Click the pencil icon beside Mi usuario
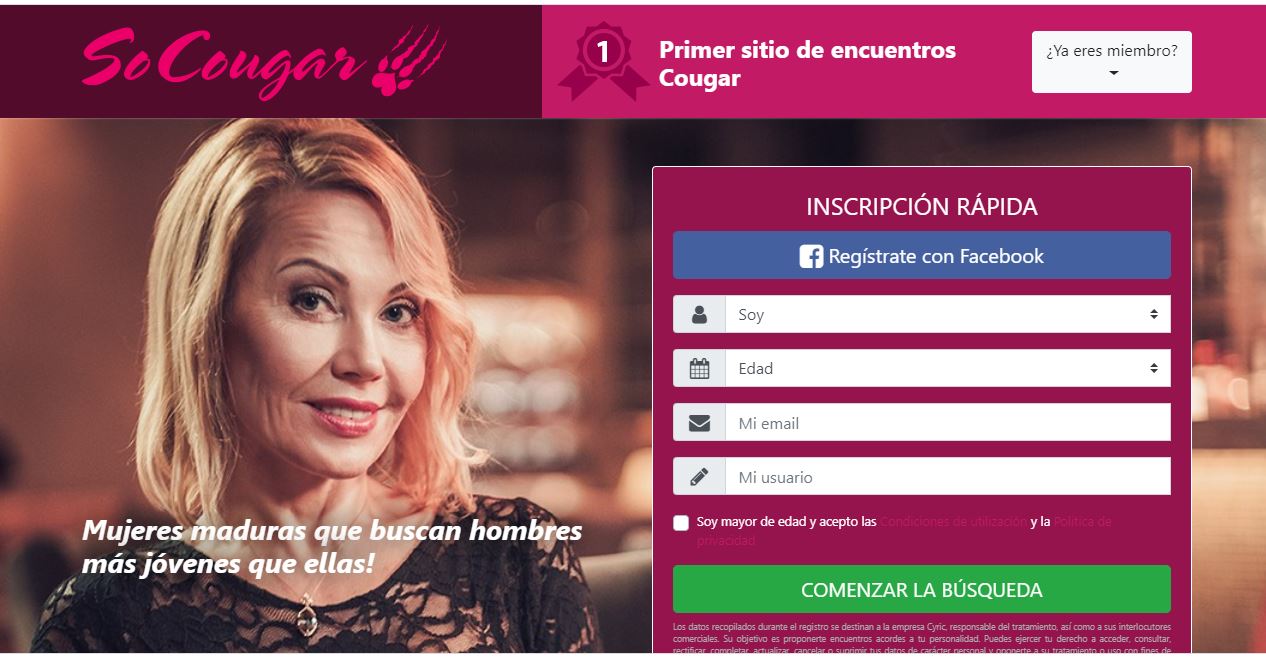The width and height of the screenshot is (1266, 657). point(699,477)
